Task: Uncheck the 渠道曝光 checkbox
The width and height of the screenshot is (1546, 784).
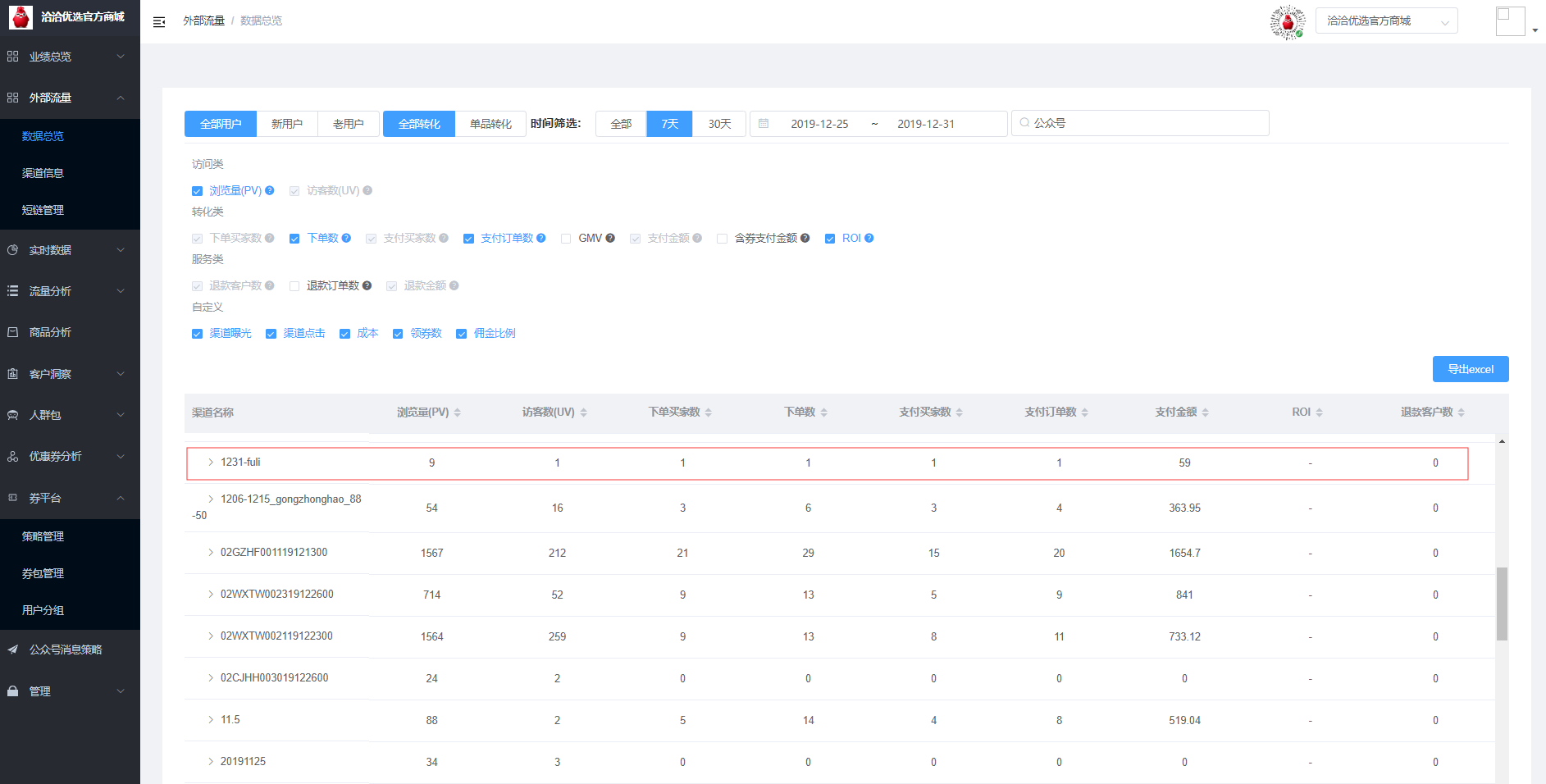Action: [x=197, y=334]
